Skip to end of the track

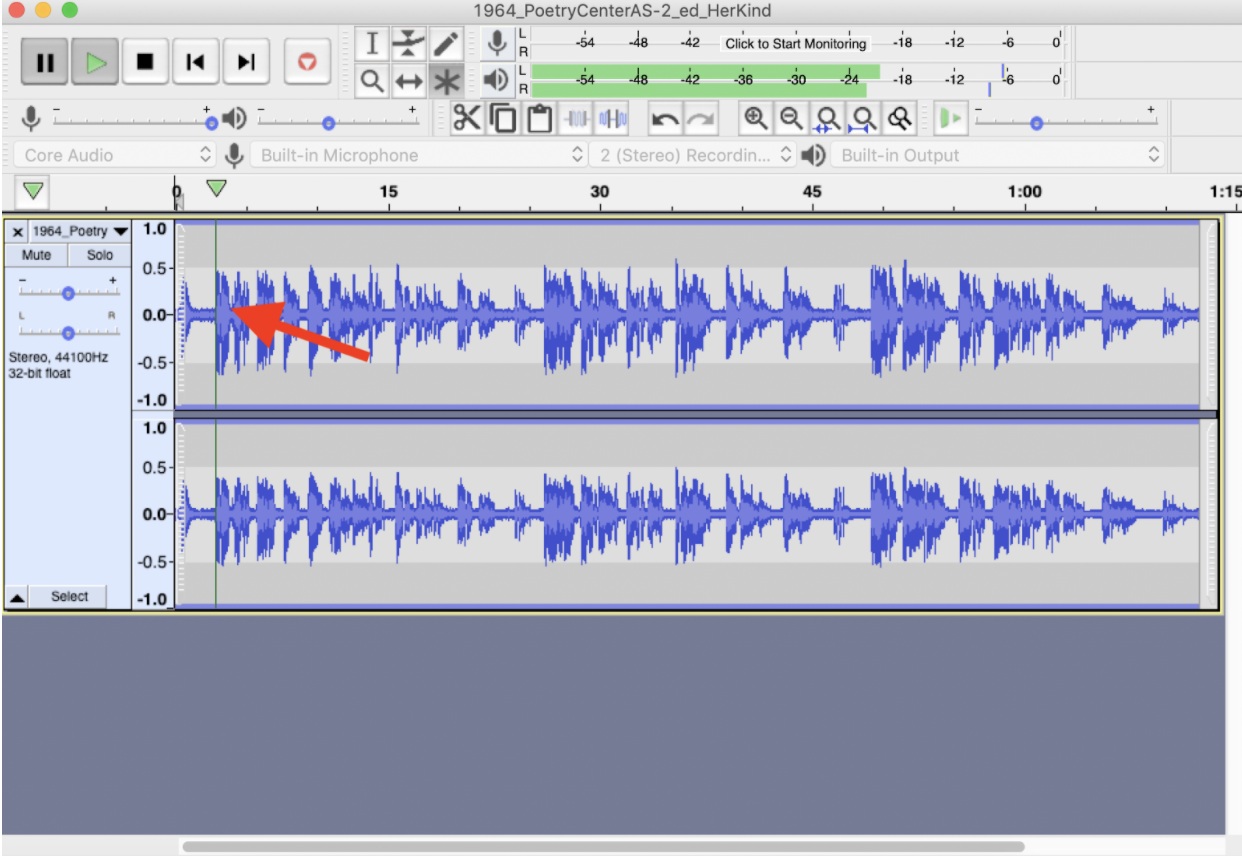(246, 62)
